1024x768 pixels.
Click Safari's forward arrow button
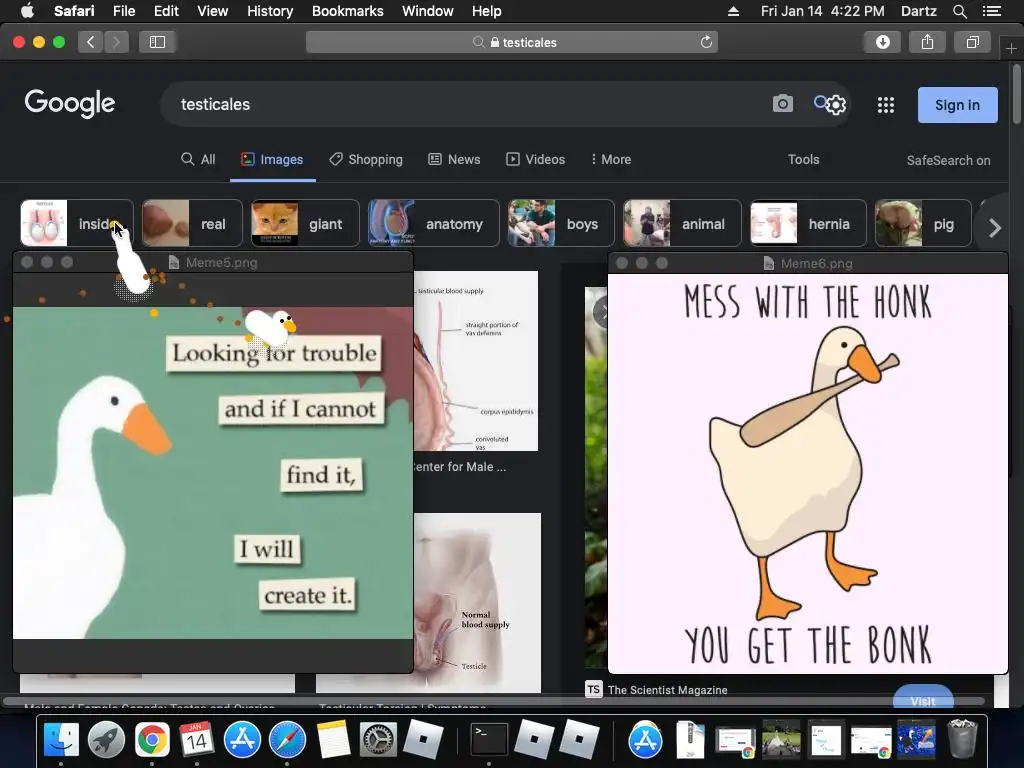tap(116, 42)
